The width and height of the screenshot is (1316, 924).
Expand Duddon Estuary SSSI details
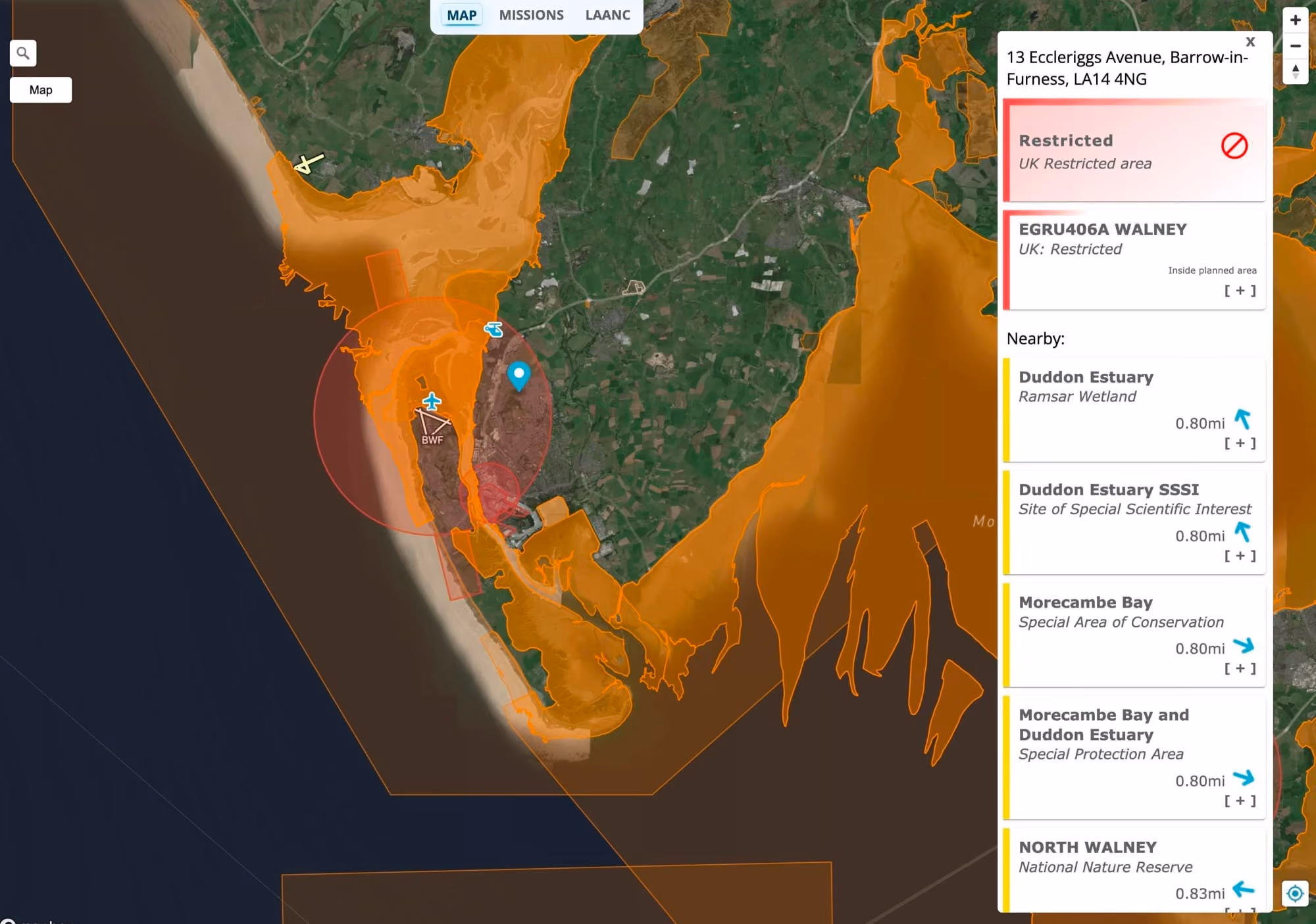[x=1240, y=556]
